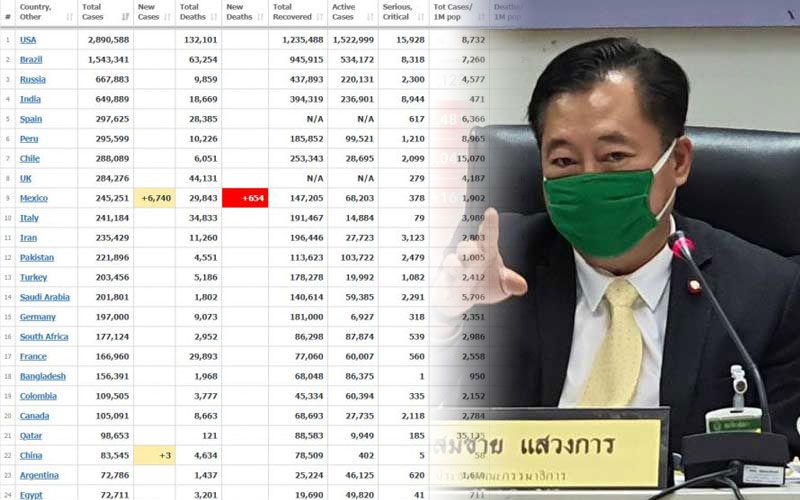Open the Qatar link
This screenshot has height=500, width=800.
[x=31, y=436]
